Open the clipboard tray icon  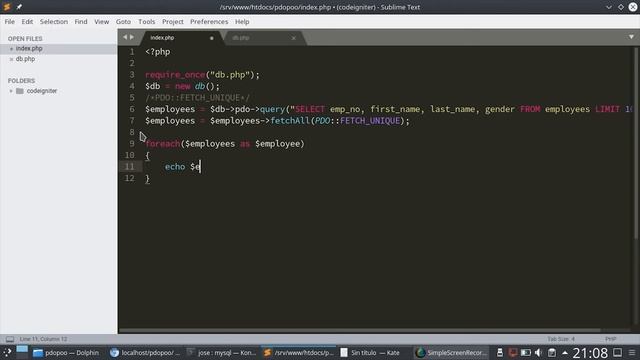552,353
